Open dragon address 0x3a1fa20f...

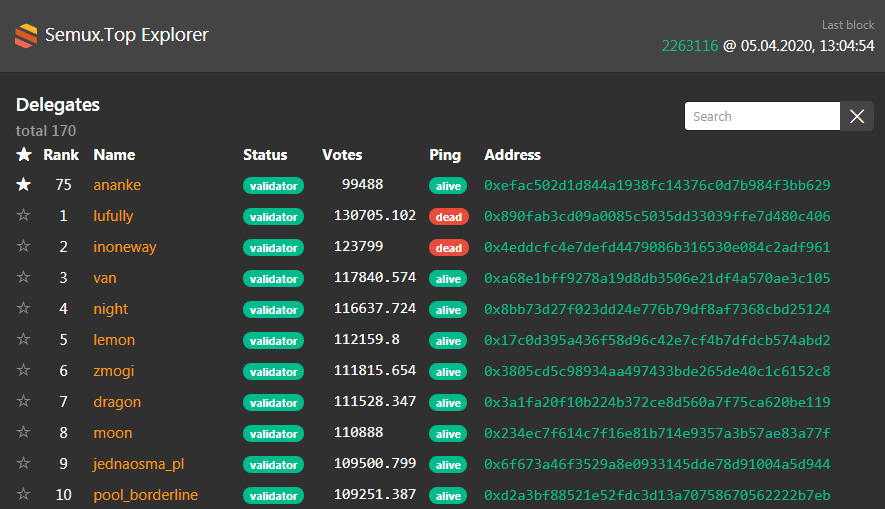[x=657, y=402]
